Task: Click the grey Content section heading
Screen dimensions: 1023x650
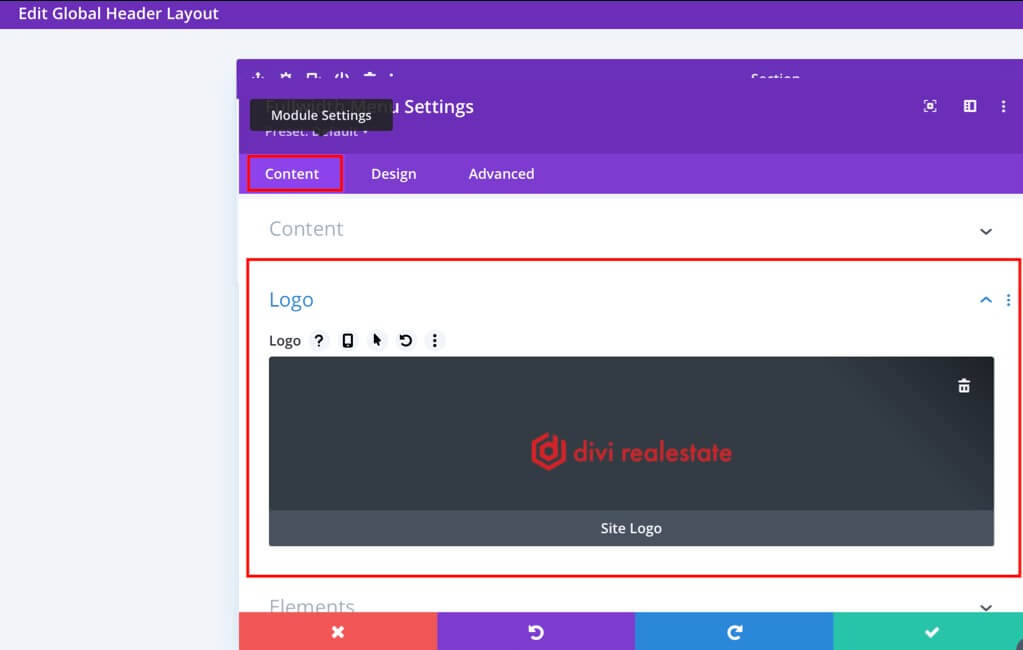Action: click(306, 229)
